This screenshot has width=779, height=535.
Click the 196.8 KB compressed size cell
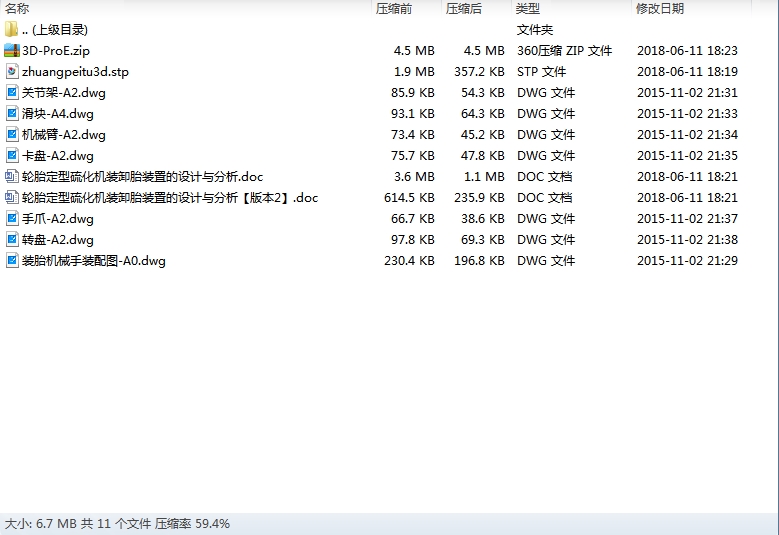[479, 261]
